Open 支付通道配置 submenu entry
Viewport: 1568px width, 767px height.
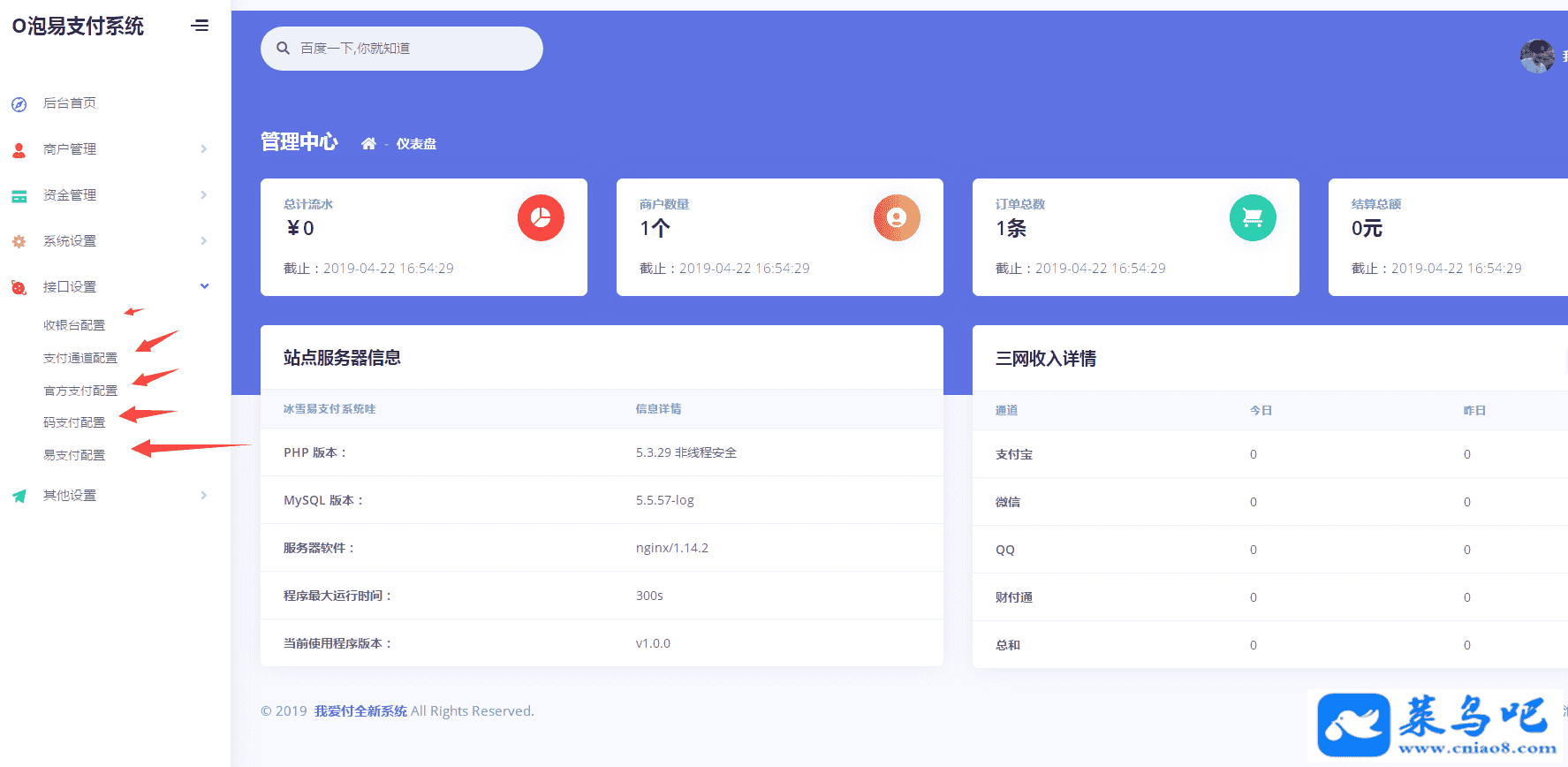click(80, 358)
